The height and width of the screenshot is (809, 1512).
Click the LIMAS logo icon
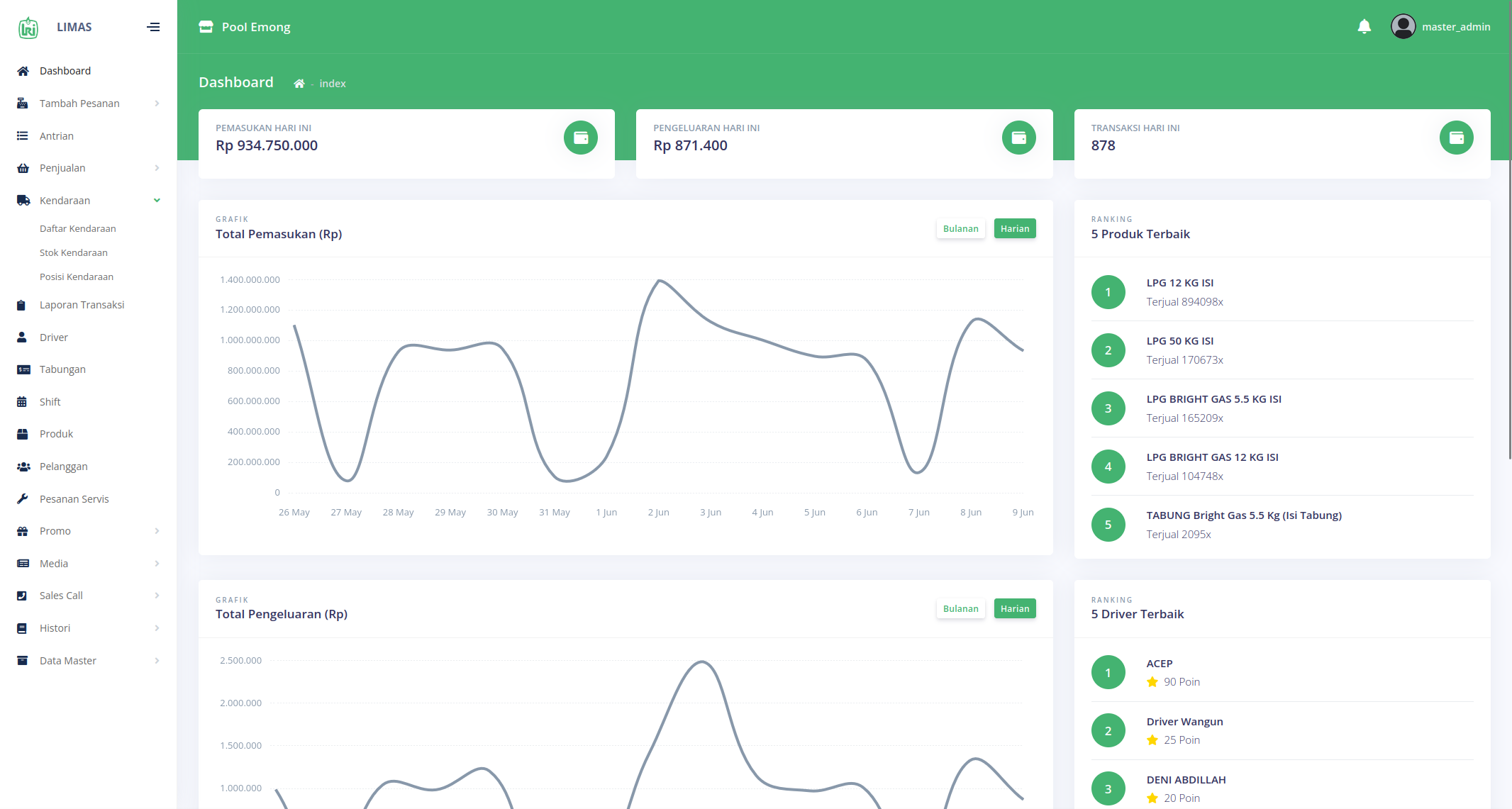(x=28, y=27)
